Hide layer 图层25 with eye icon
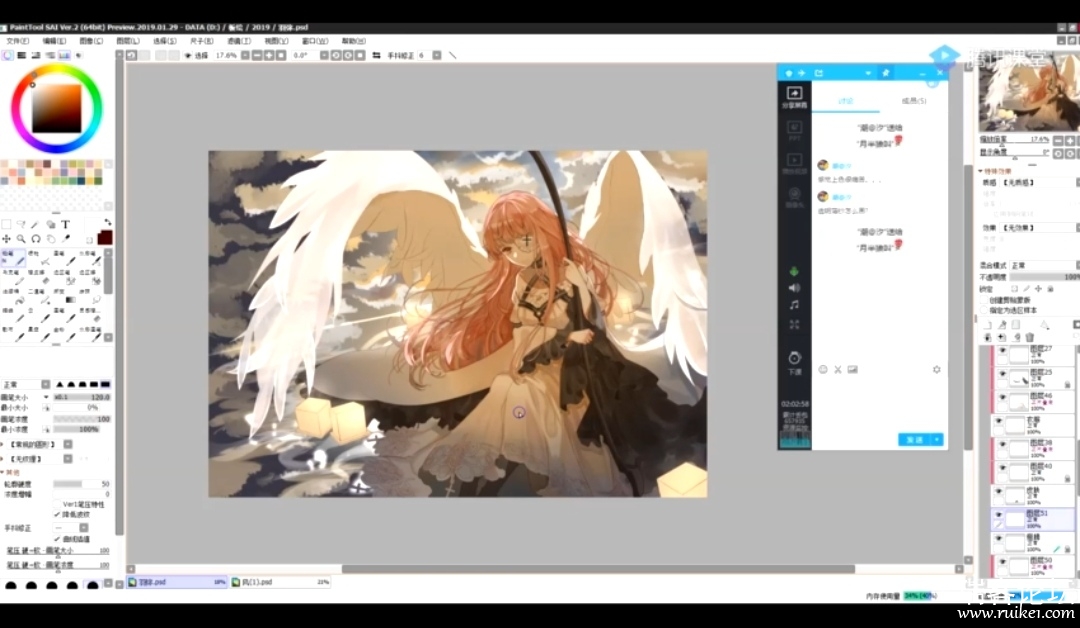This screenshot has height=628, width=1080. pyautogui.click(x=1002, y=375)
